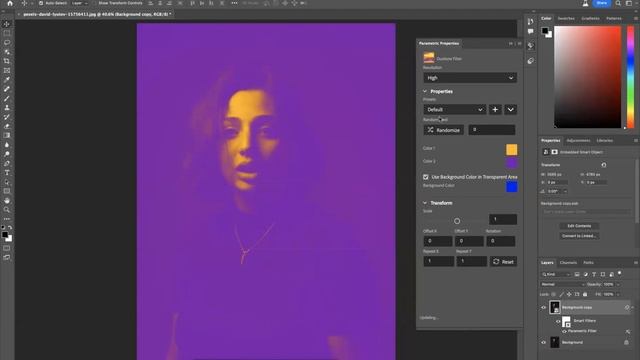Image resolution: width=640 pixels, height=360 pixels.
Task: Click the lock icon on Background layer
Action: coord(627,342)
